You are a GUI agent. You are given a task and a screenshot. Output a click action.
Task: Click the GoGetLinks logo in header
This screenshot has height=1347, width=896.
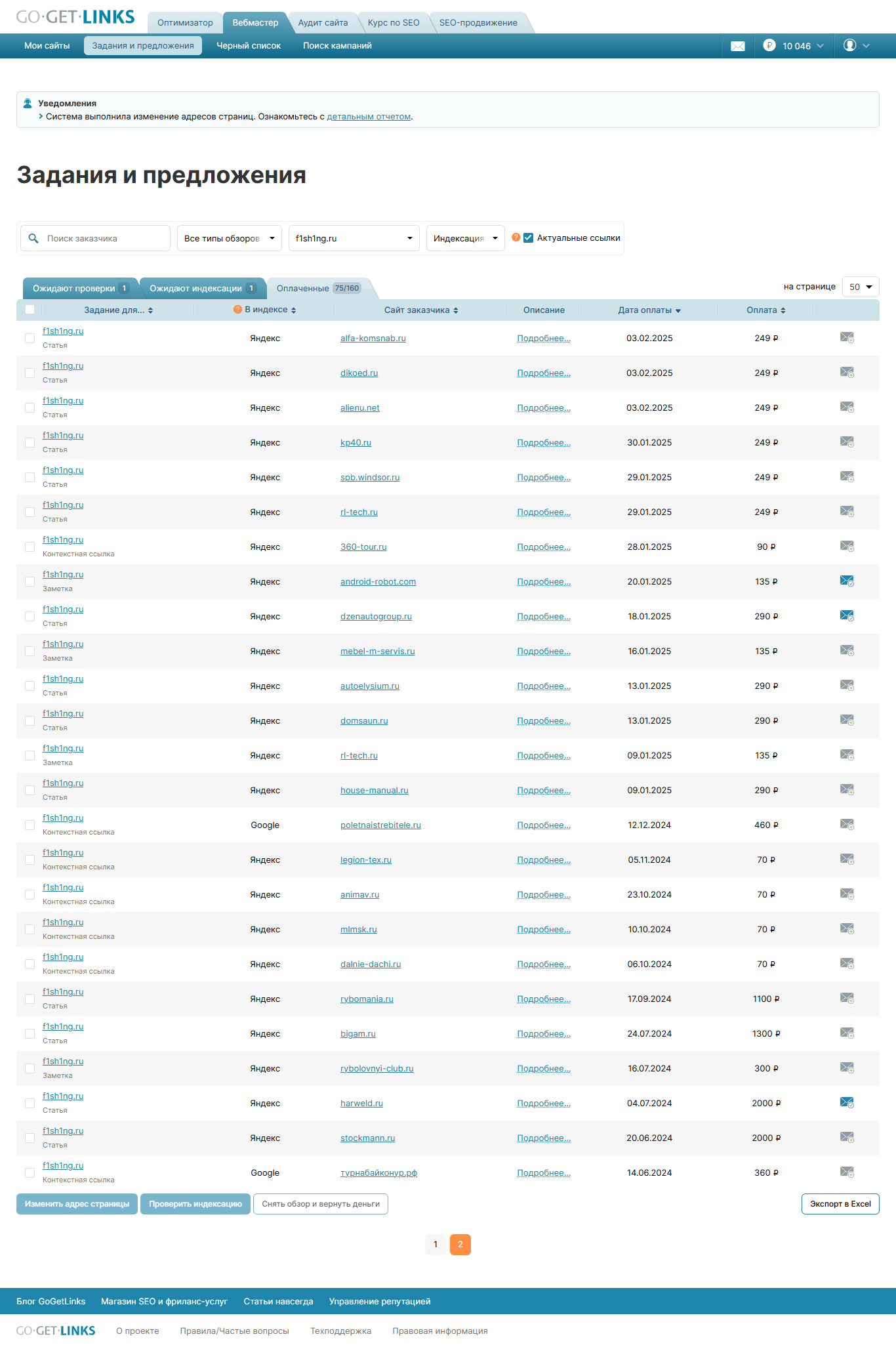click(x=75, y=17)
